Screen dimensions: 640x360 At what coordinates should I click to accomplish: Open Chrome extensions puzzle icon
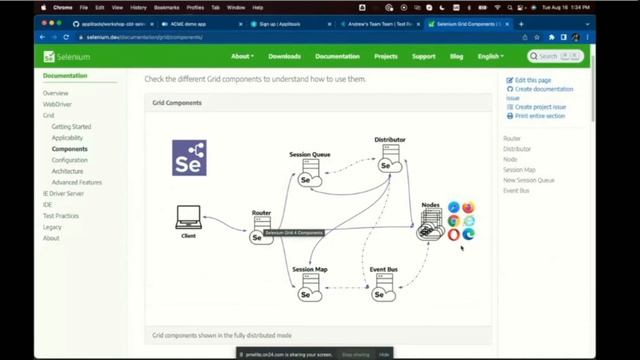click(551, 37)
